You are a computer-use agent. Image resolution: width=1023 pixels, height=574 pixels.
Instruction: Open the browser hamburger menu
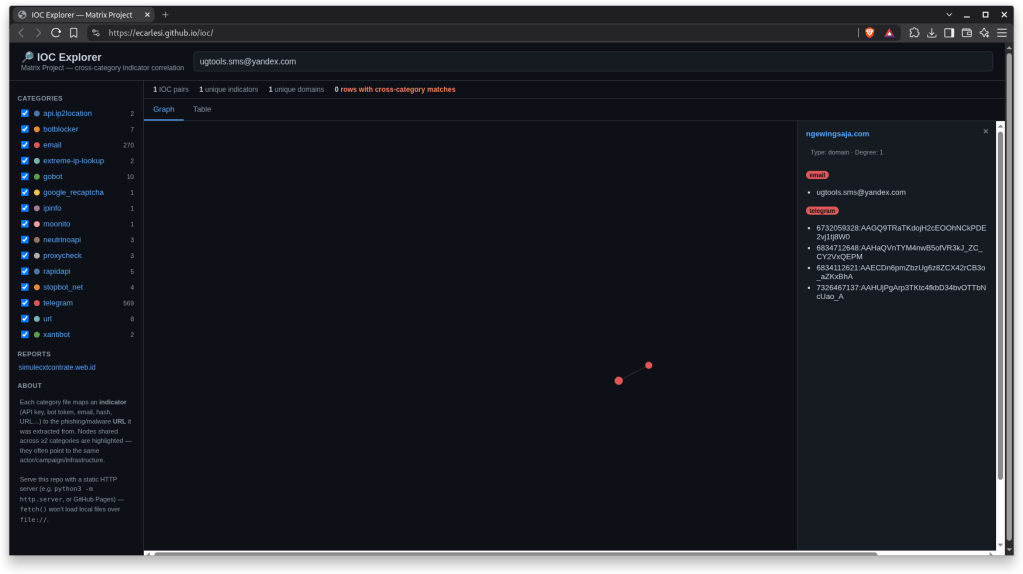pyautogui.click(x=1002, y=33)
